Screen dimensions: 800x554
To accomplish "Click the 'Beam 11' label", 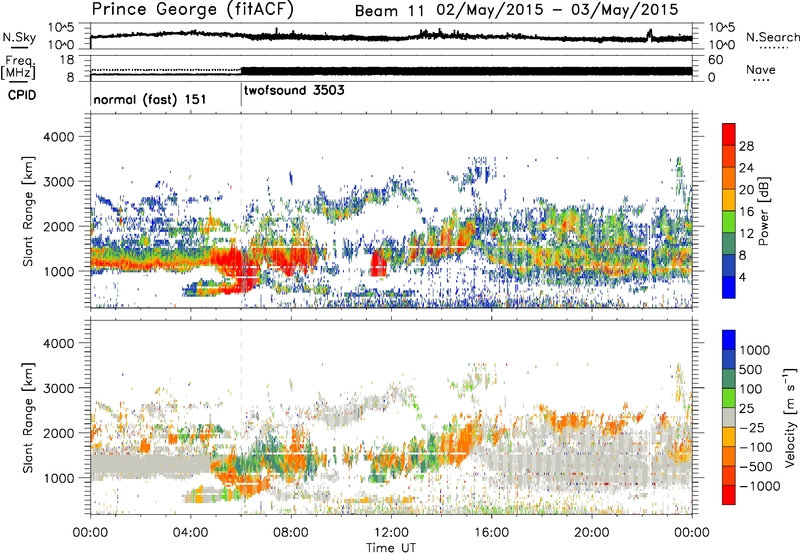I will click(x=389, y=11).
